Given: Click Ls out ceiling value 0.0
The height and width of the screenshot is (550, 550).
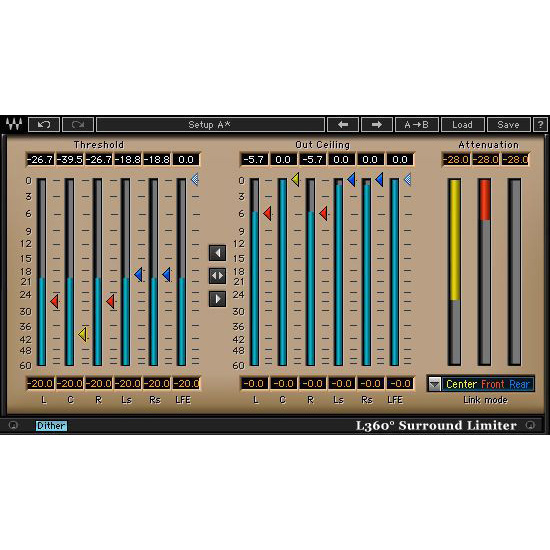Looking at the screenshot, I should [341, 160].
